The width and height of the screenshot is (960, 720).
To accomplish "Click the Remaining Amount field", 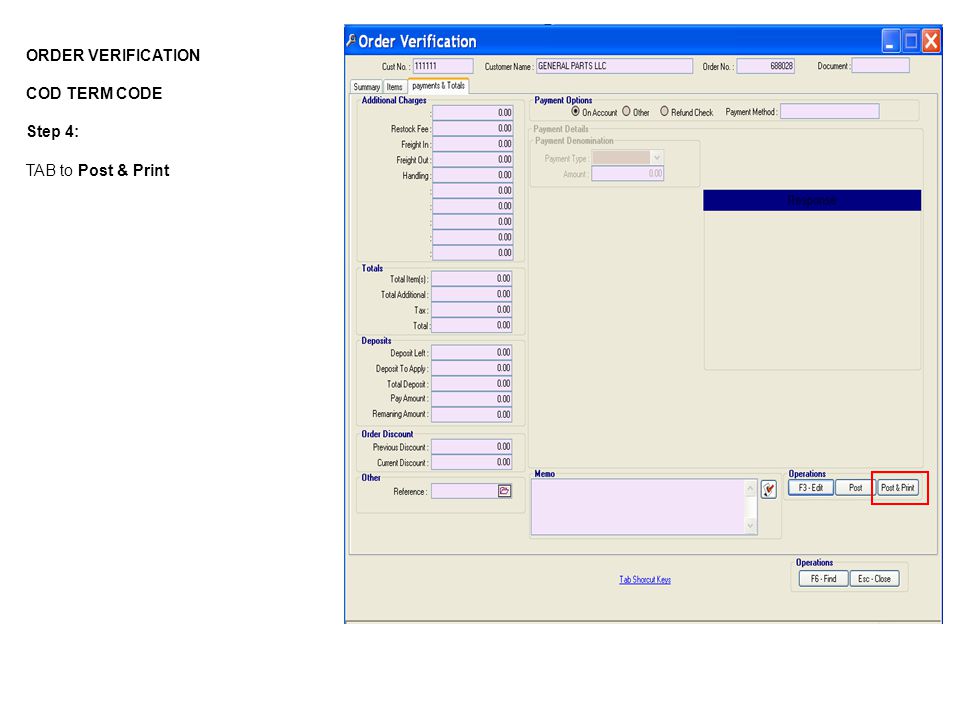I will pos(471,414).
